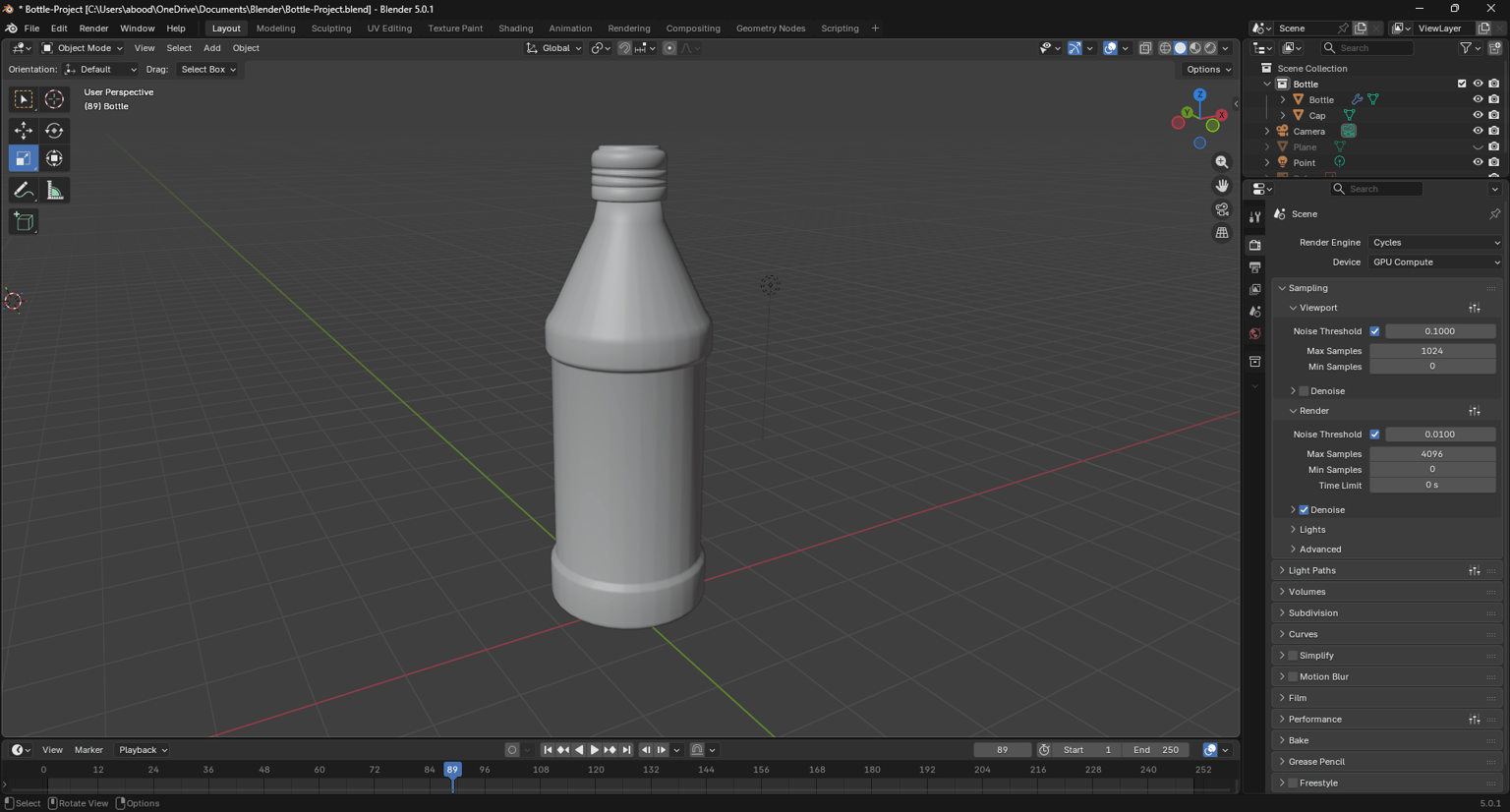1510x812 pixels.
Task: Jump to timeline end frame
Action: [627, 750]
